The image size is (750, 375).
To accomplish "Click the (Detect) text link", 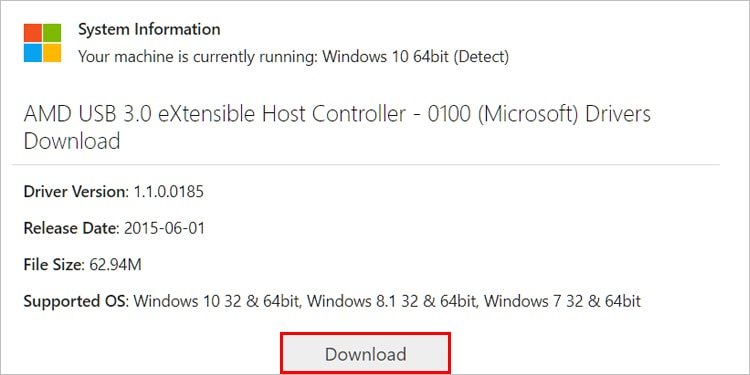I will (x=480, y=57).
